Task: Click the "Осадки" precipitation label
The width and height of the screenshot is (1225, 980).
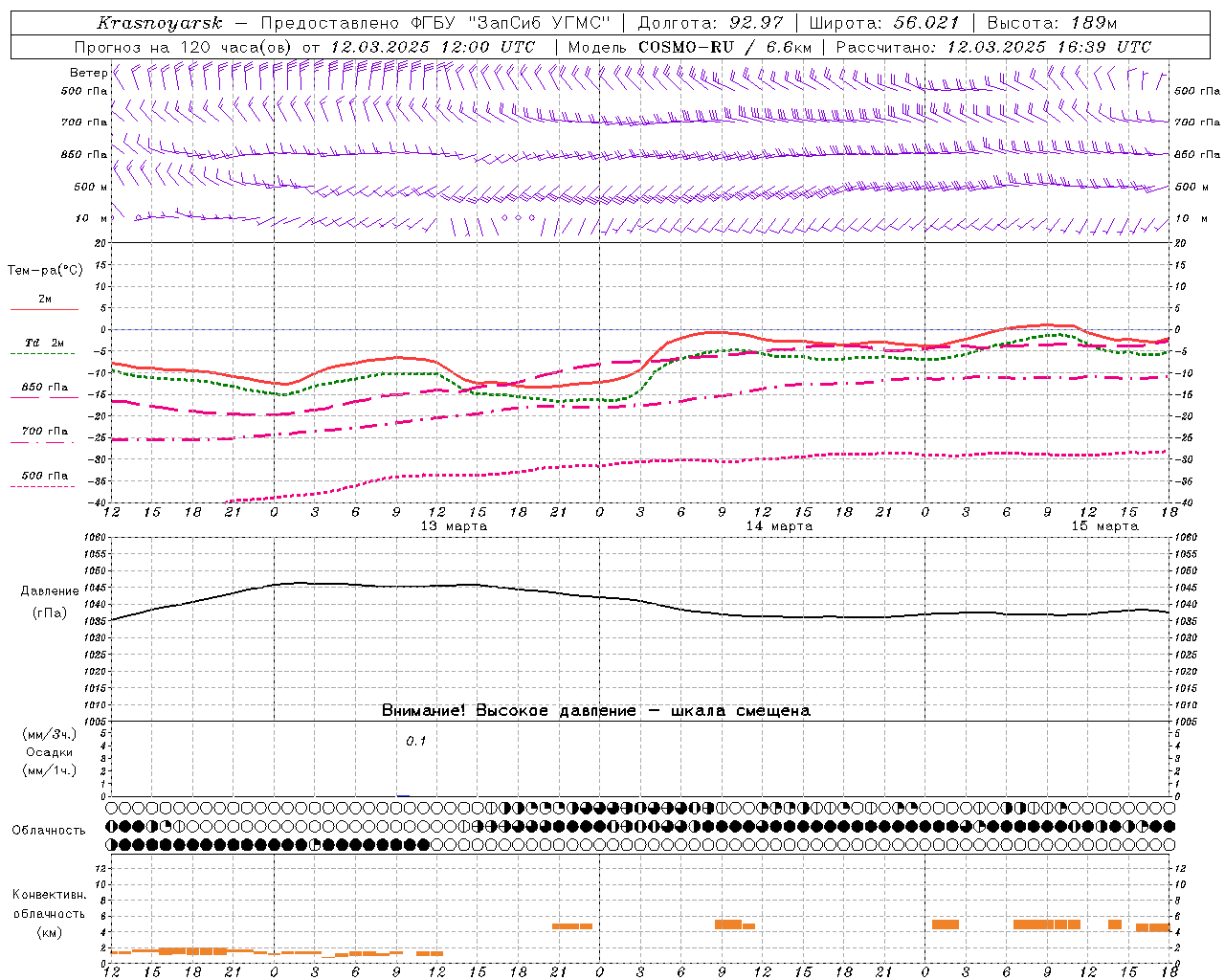Action: (x=50, y=752)
